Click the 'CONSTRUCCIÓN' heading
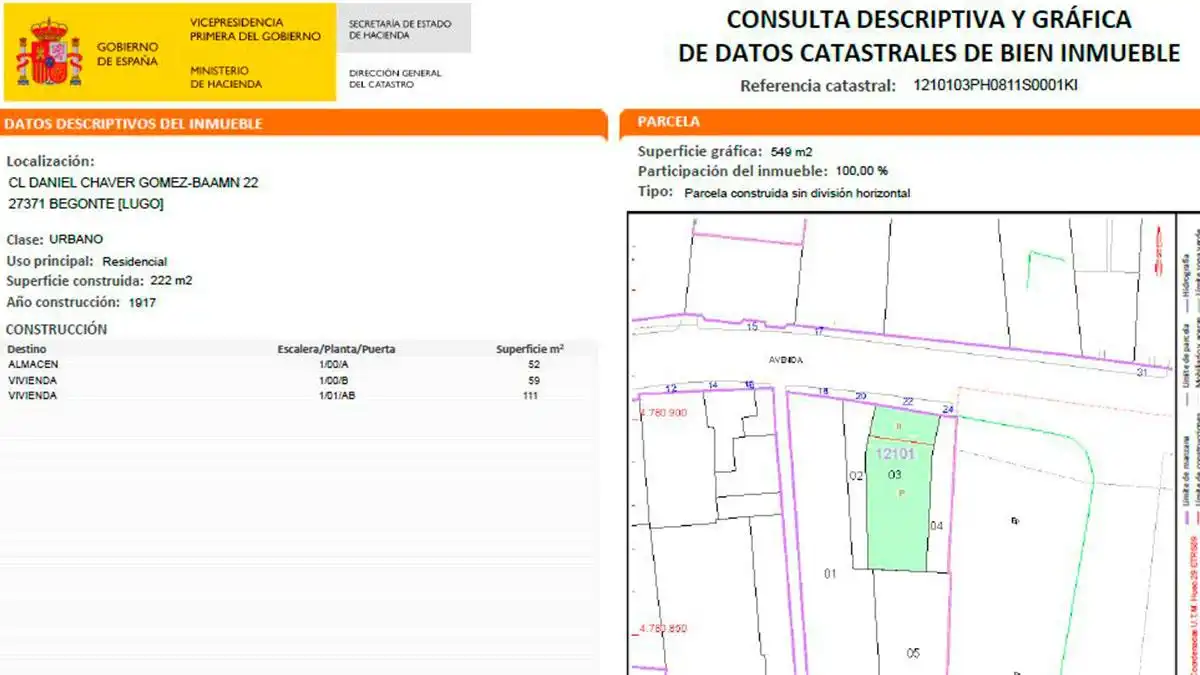This screenshot has width=1200, height=675. click(x=56, y=329)
